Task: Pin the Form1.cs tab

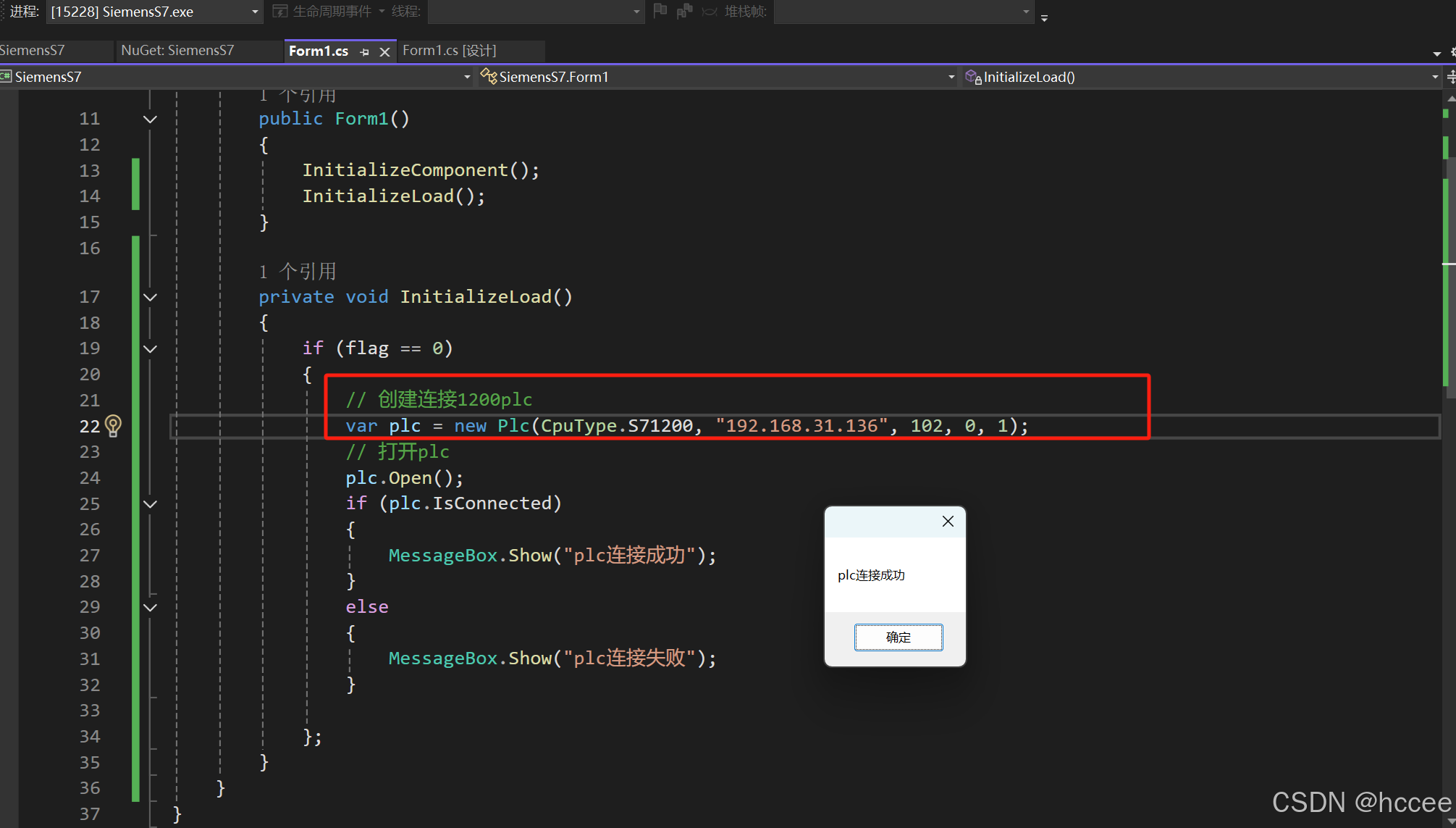Action: coord(364,51)
